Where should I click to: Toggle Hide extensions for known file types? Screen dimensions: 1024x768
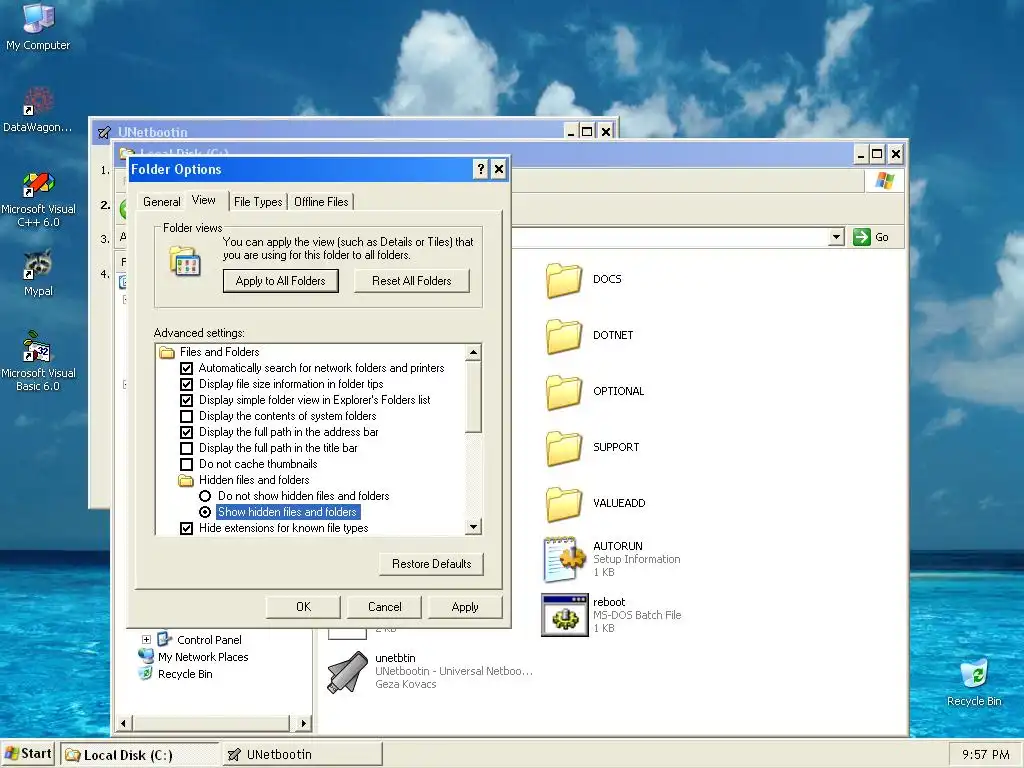[x=186, y=528]
